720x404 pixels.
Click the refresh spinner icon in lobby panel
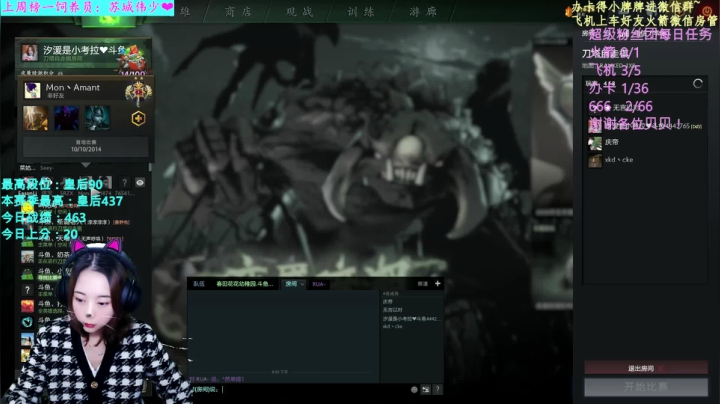(x=698, y=84)
